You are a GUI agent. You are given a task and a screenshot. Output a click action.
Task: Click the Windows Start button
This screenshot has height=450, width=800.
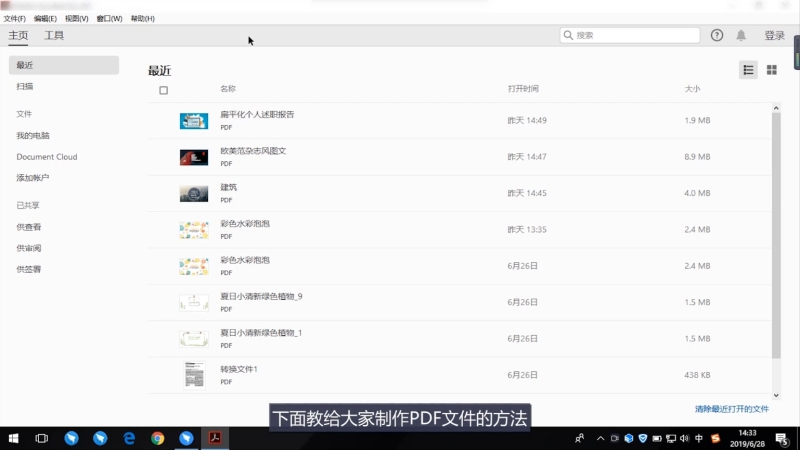tap(14, 438)
